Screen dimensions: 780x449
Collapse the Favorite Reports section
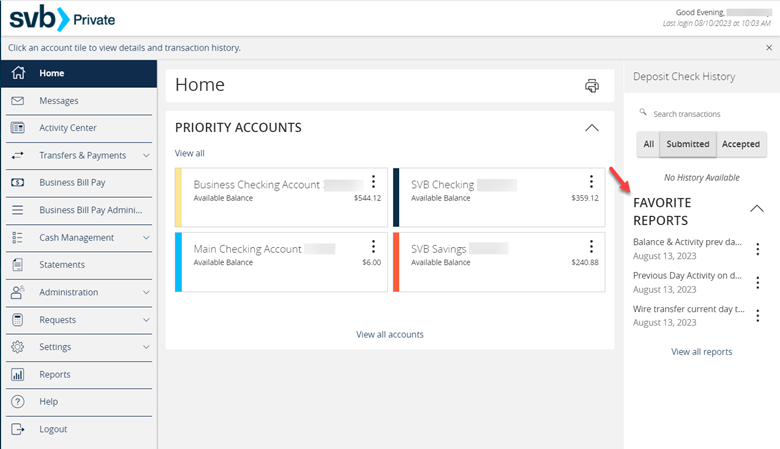(757, 208)
